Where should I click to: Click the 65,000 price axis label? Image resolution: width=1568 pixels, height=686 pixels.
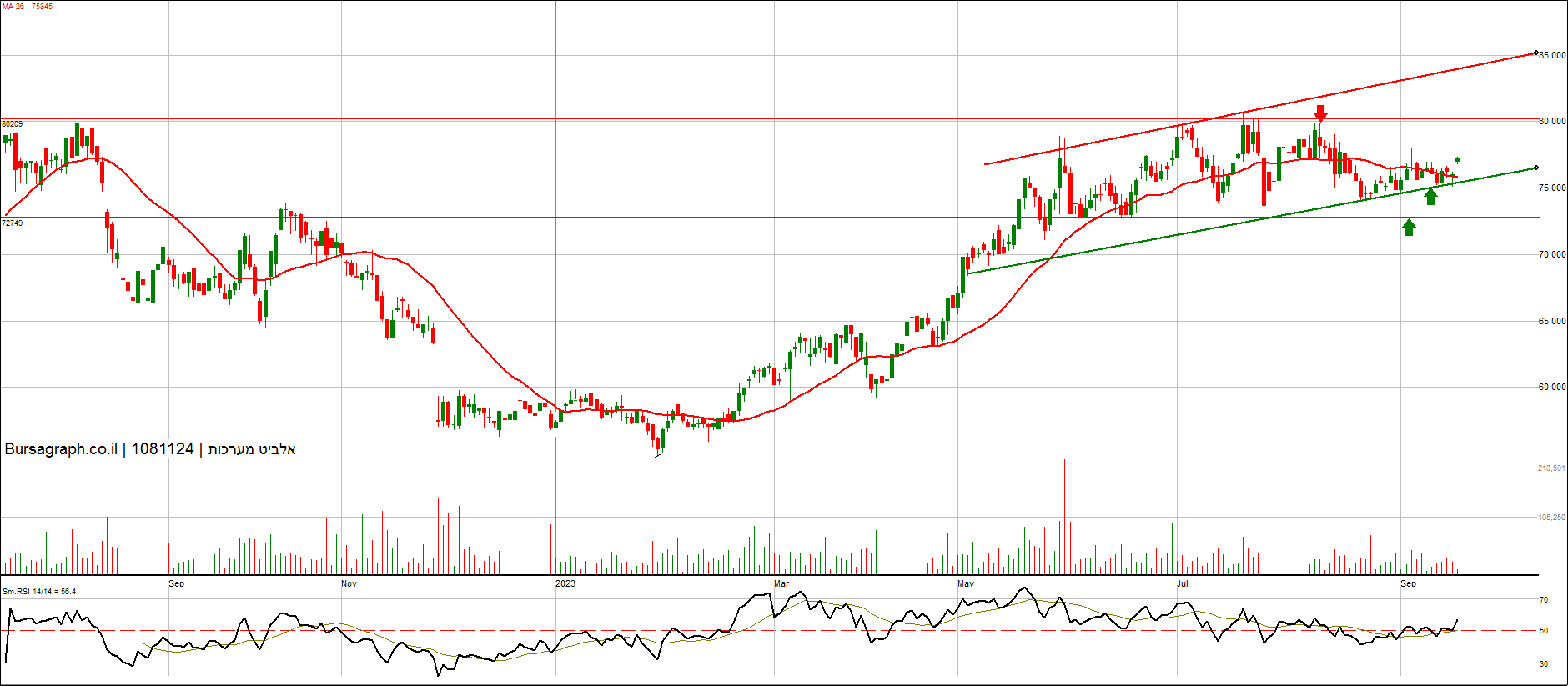tap(1552, 322)
